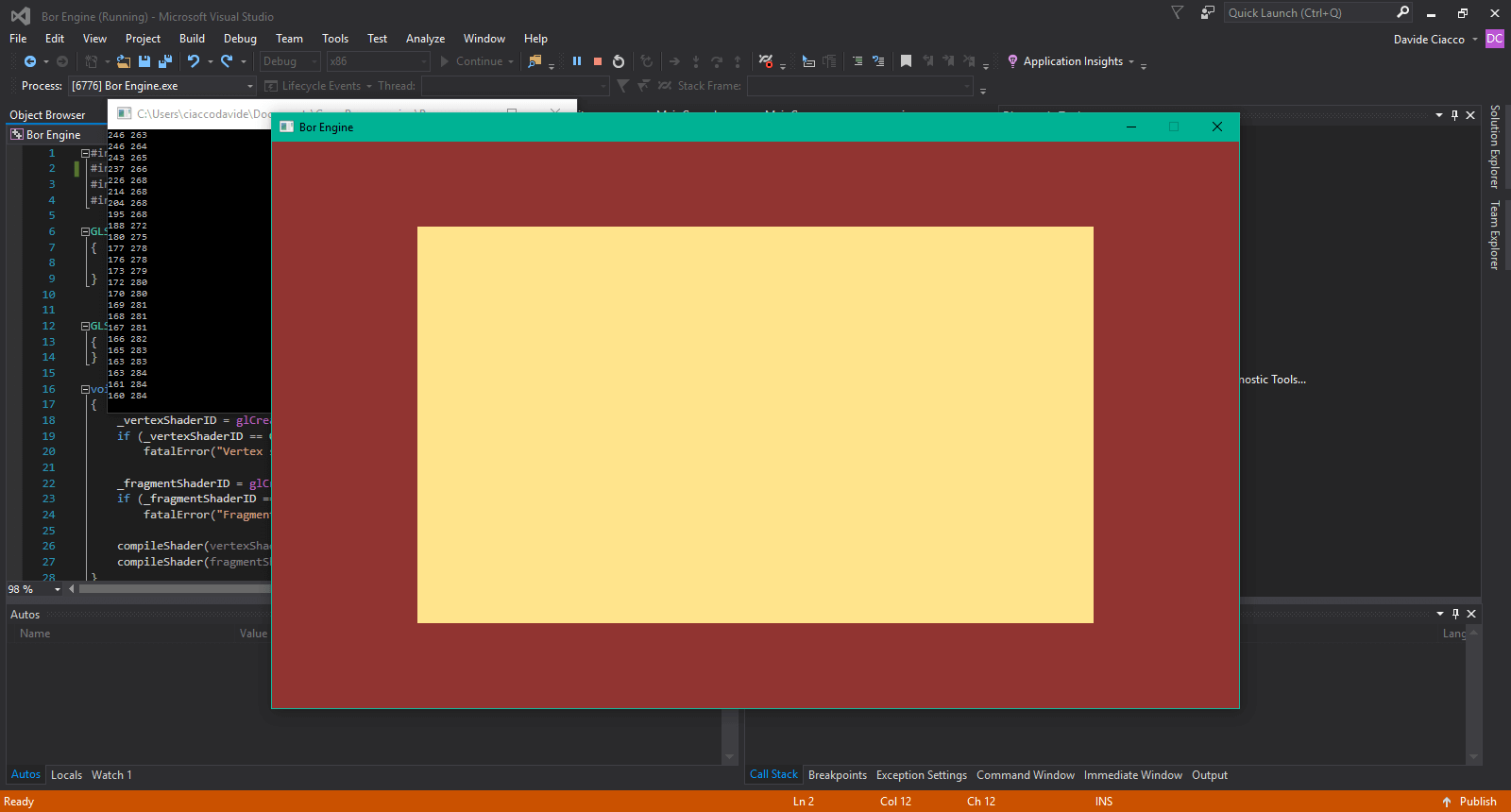
Task: Toggle a bookmark on the current line
Action: click(906, 61)
